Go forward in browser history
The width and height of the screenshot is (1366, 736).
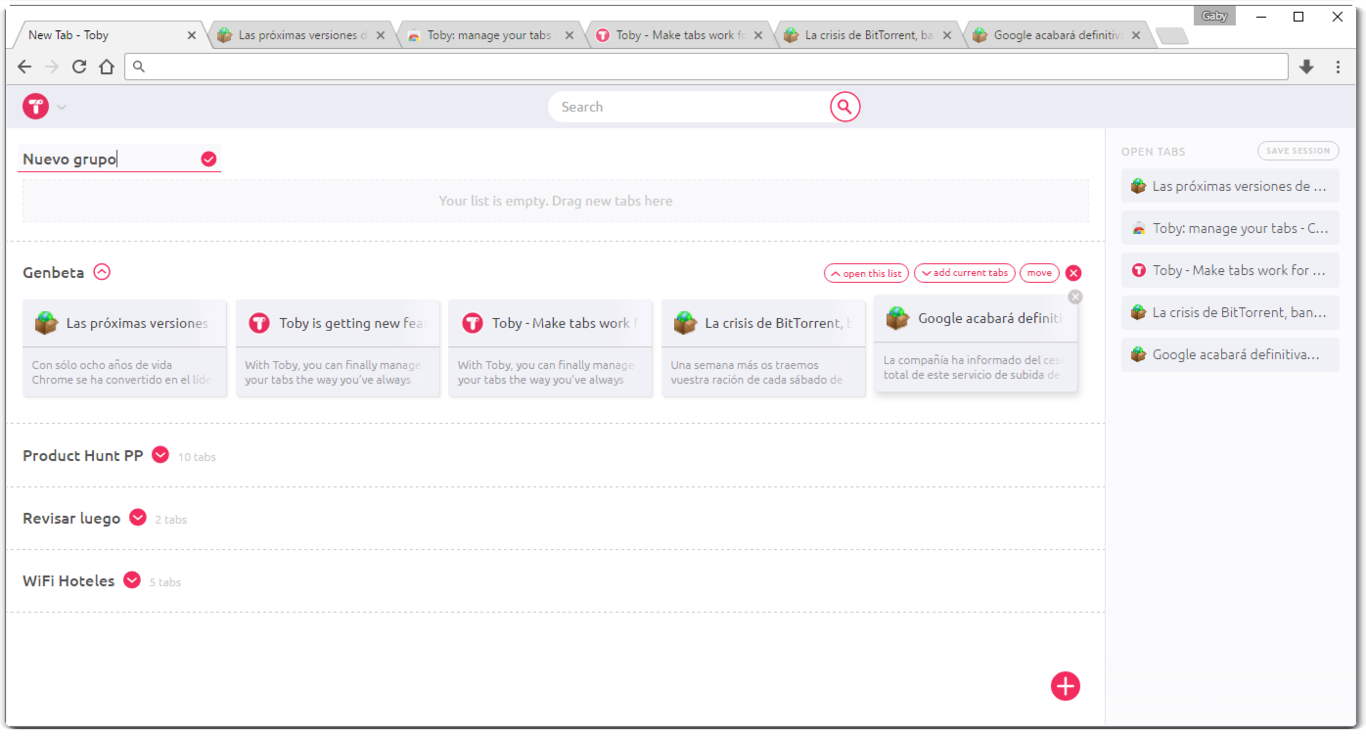pyautogui.click(x=52, y=67)
